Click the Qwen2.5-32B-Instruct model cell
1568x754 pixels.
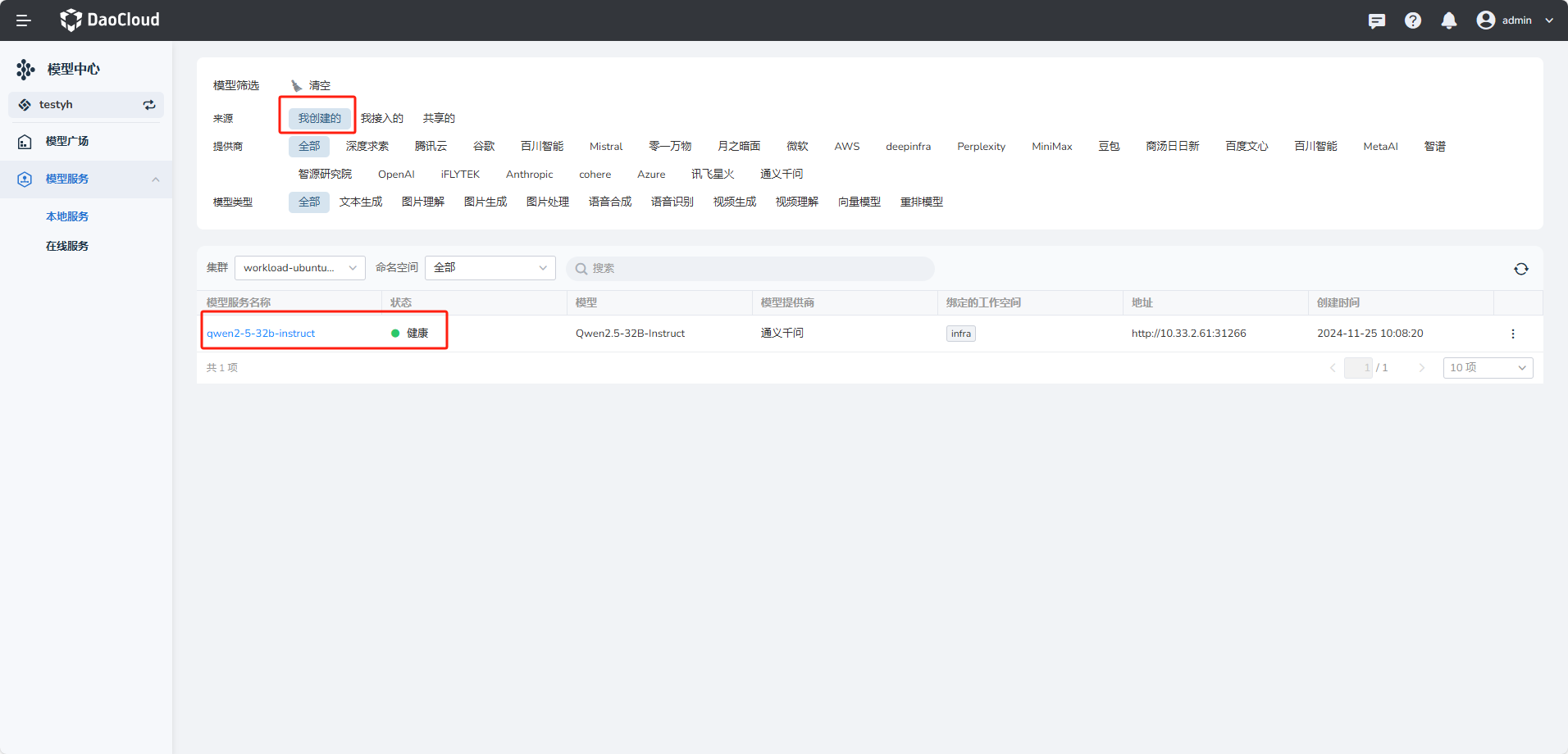630,334
